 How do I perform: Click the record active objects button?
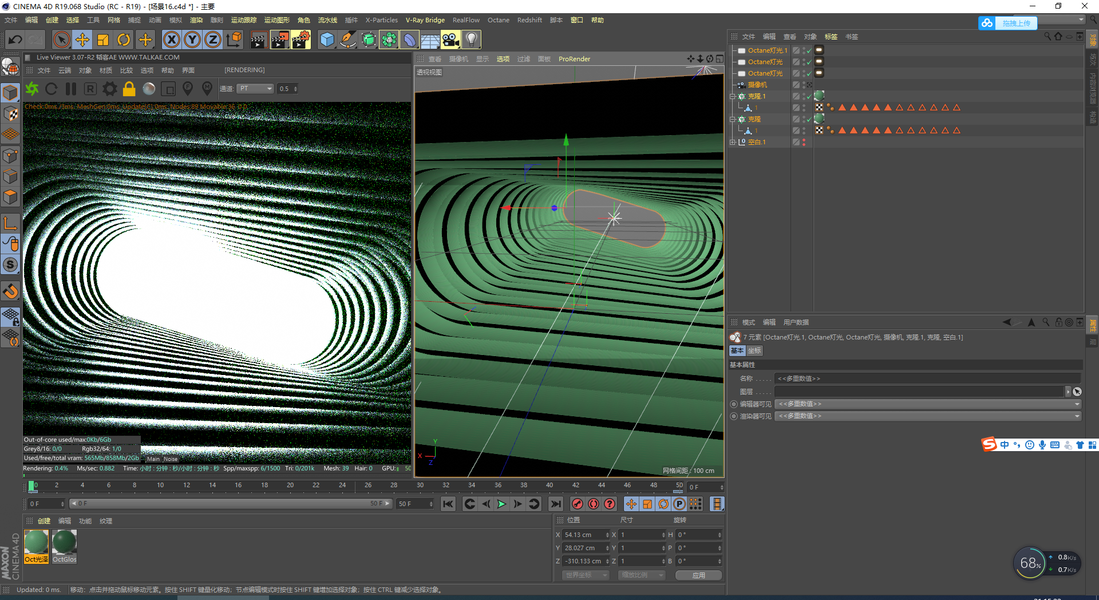click(x=578, y=504)
